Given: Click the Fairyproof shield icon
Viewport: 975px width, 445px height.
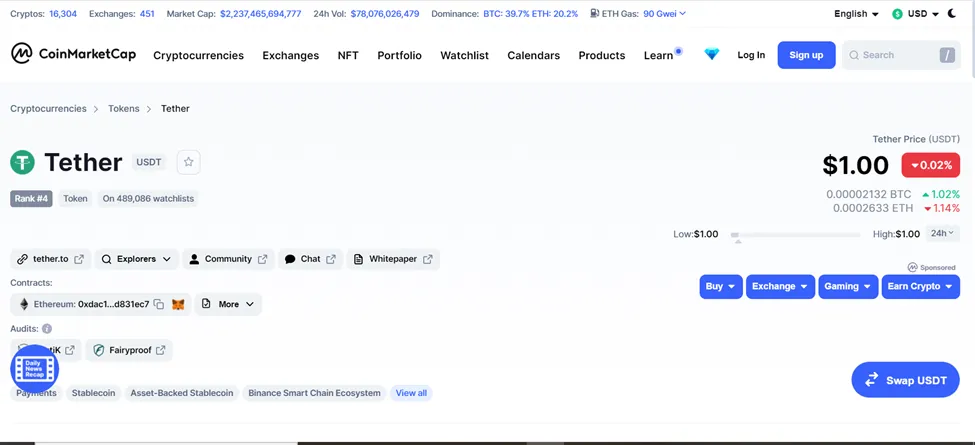Looking at the screenshot, I should tap(98, 351).
